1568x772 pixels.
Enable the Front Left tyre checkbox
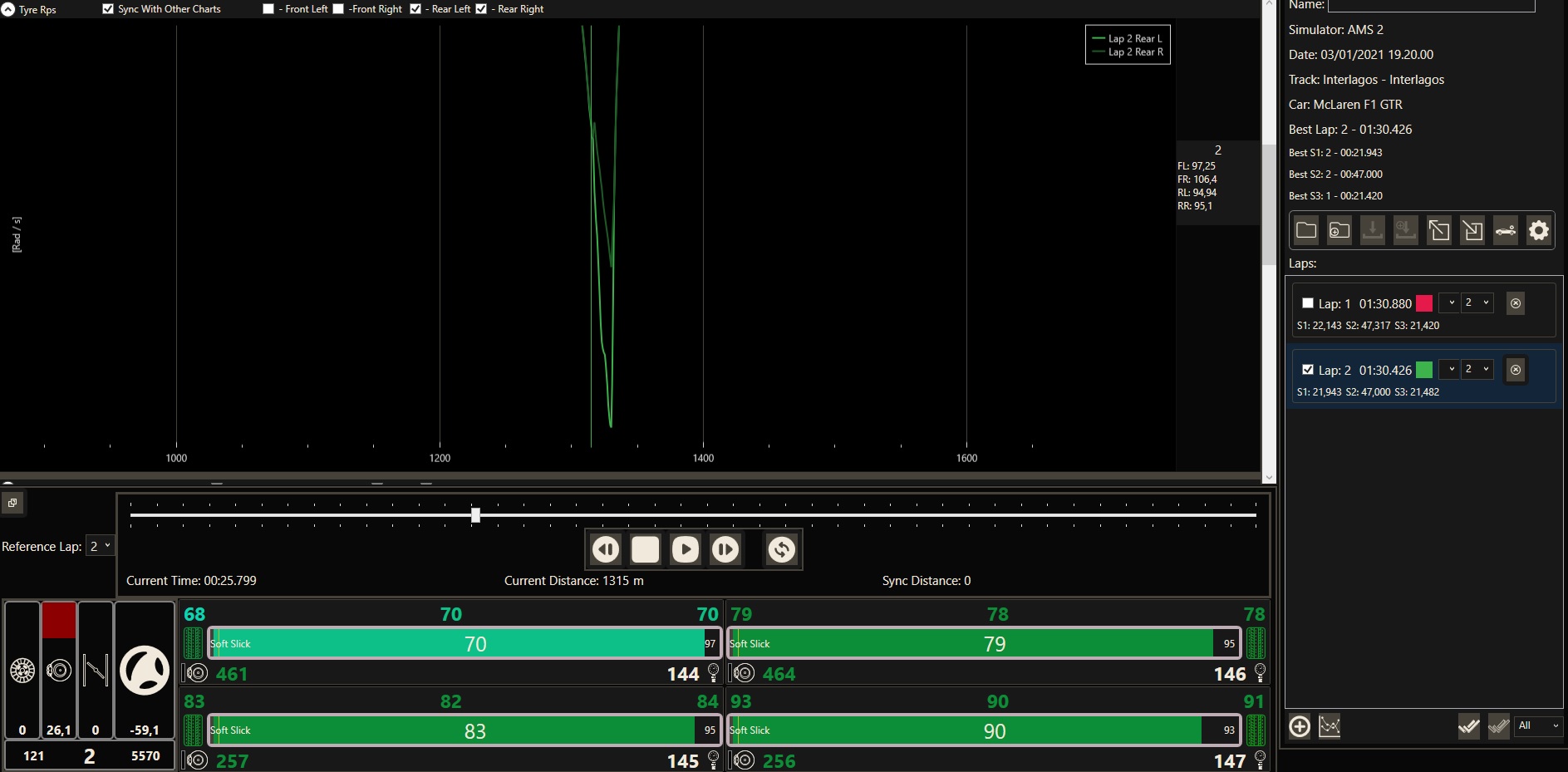(x=268, y=9)
